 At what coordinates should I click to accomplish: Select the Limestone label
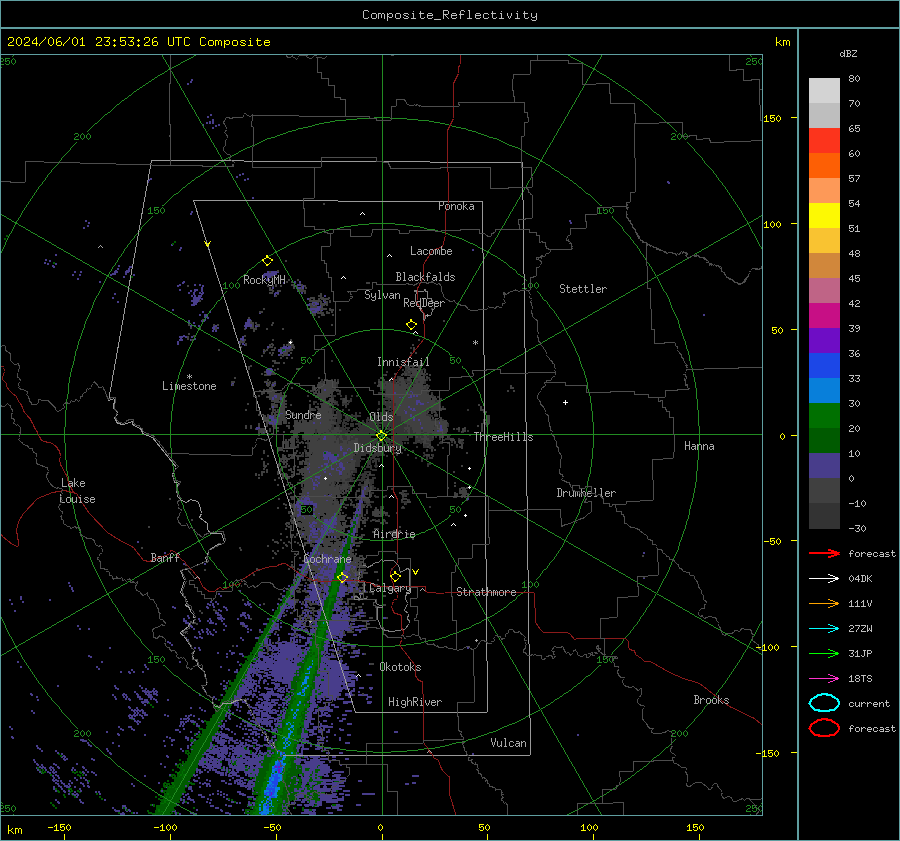click(189, 386)
